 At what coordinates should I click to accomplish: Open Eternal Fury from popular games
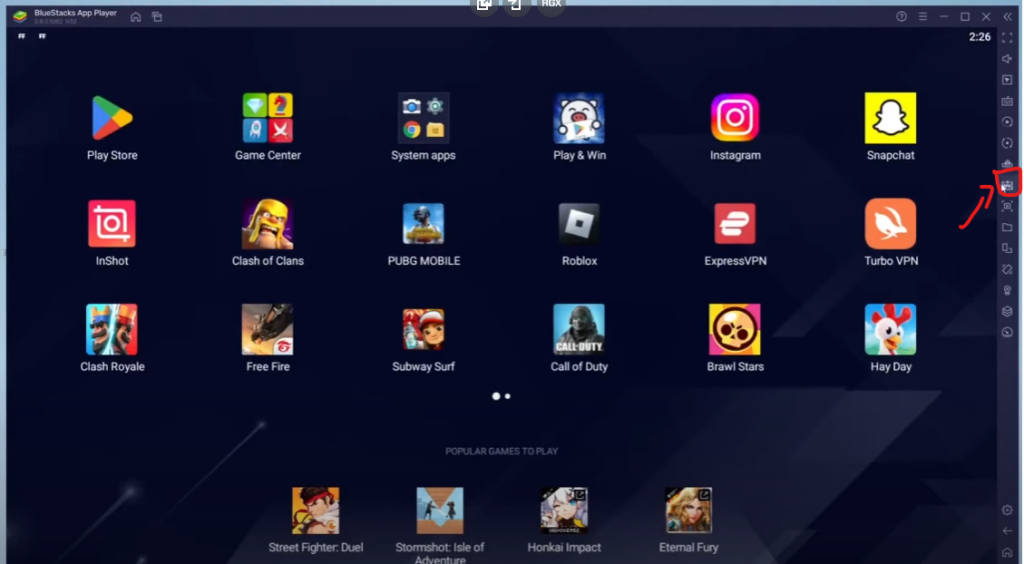point(688,510)
